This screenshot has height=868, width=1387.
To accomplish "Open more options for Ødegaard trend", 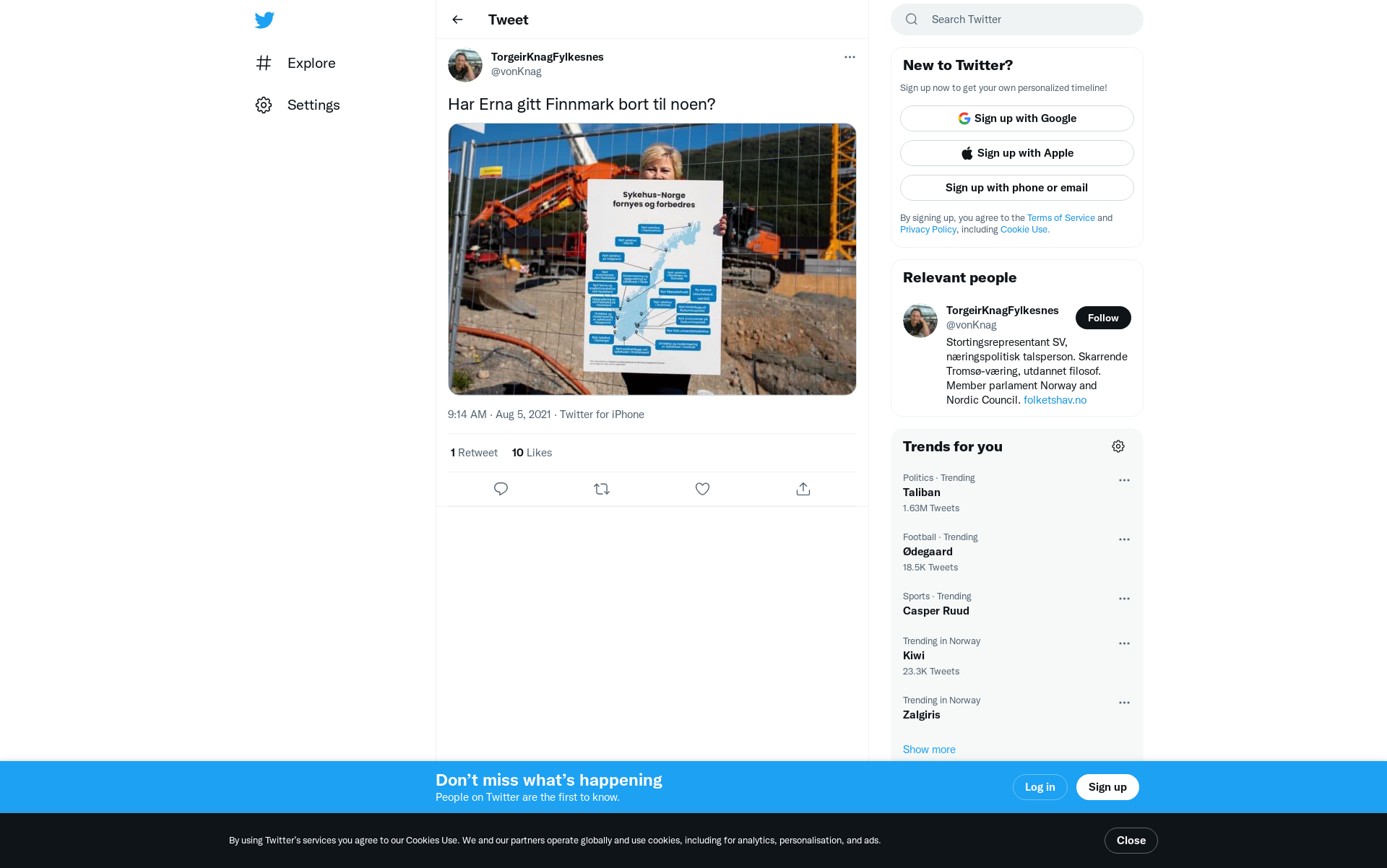I will click(1124, 539).
